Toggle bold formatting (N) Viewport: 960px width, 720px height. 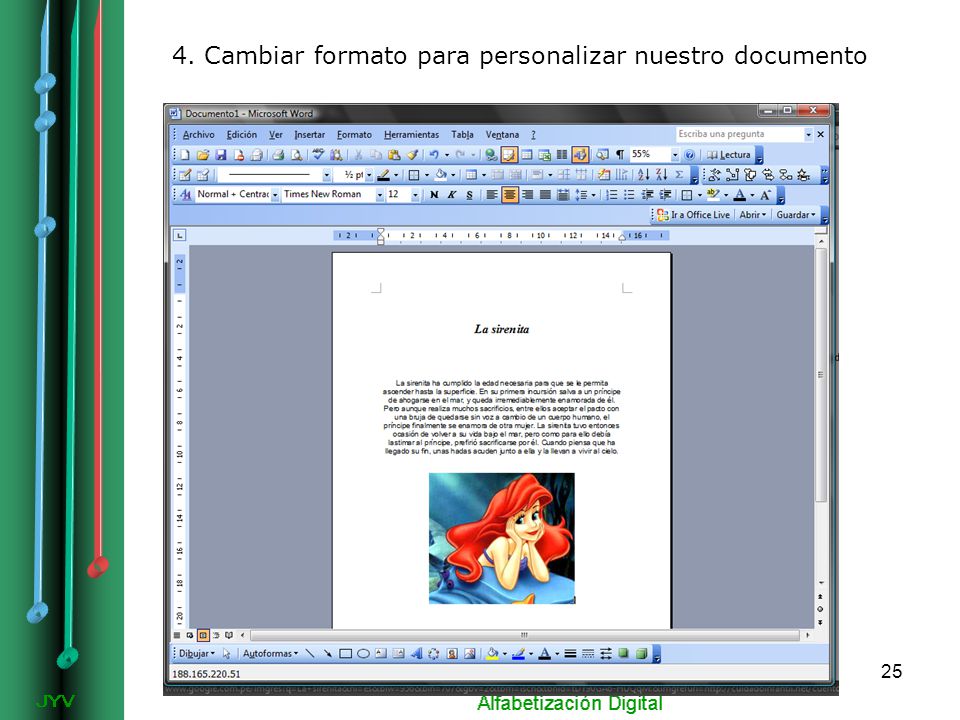(x=434, y=195)
